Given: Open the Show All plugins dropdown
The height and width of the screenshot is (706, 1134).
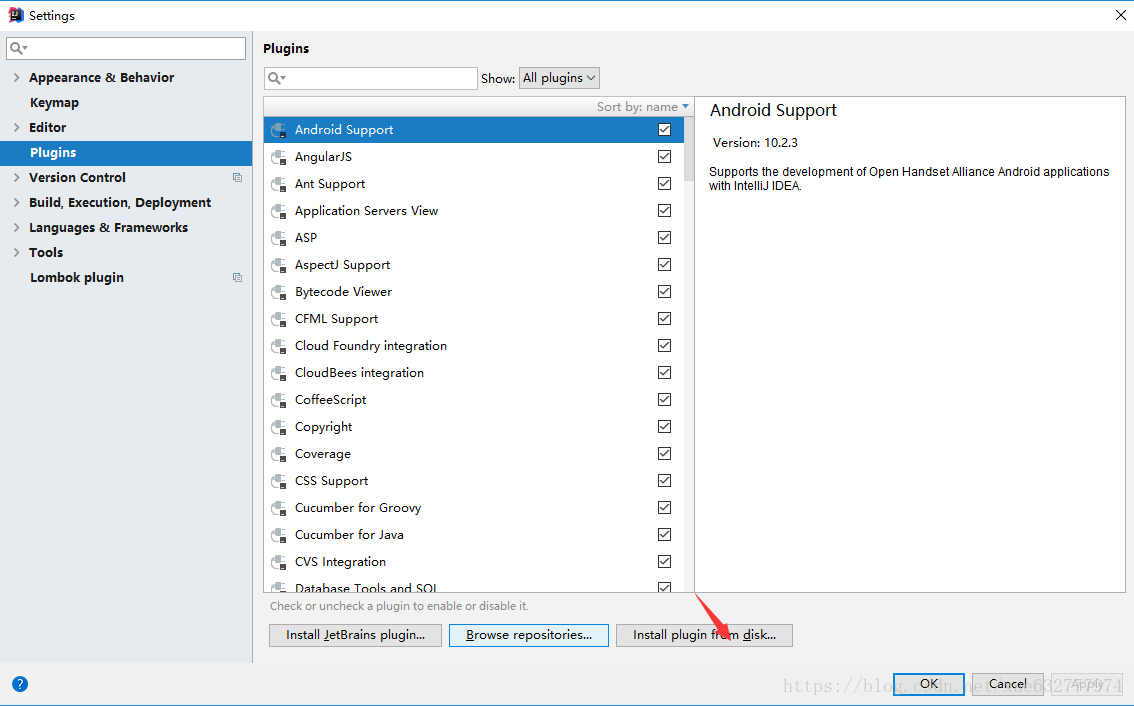Looking at the screenshot, I should (x=559, y=78).
